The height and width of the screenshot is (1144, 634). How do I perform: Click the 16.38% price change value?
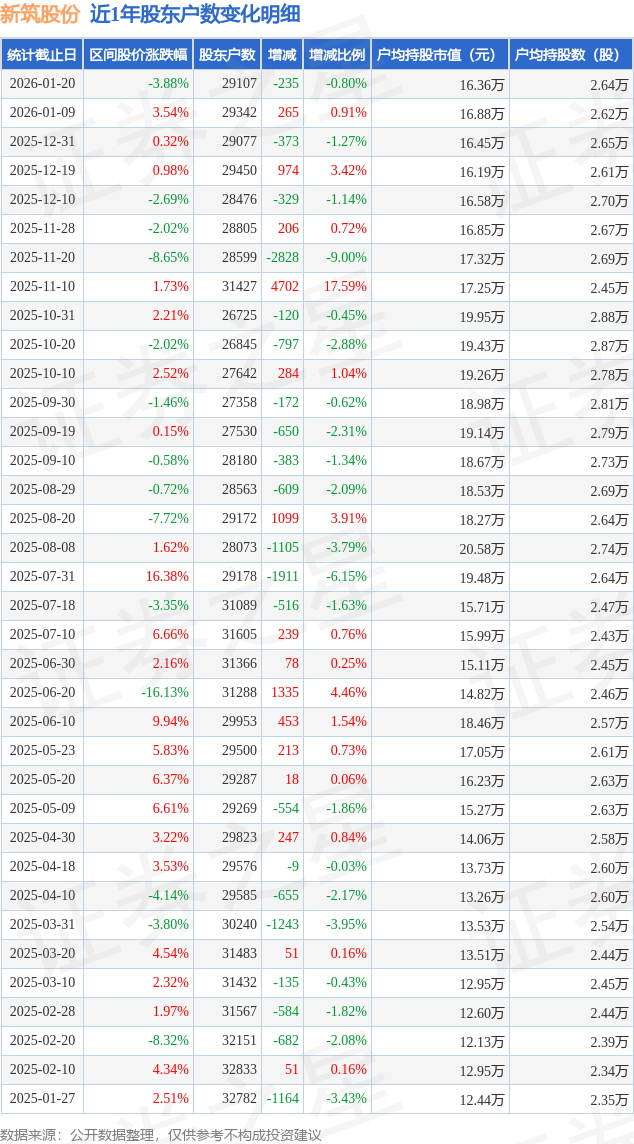(x=167, y=577)
